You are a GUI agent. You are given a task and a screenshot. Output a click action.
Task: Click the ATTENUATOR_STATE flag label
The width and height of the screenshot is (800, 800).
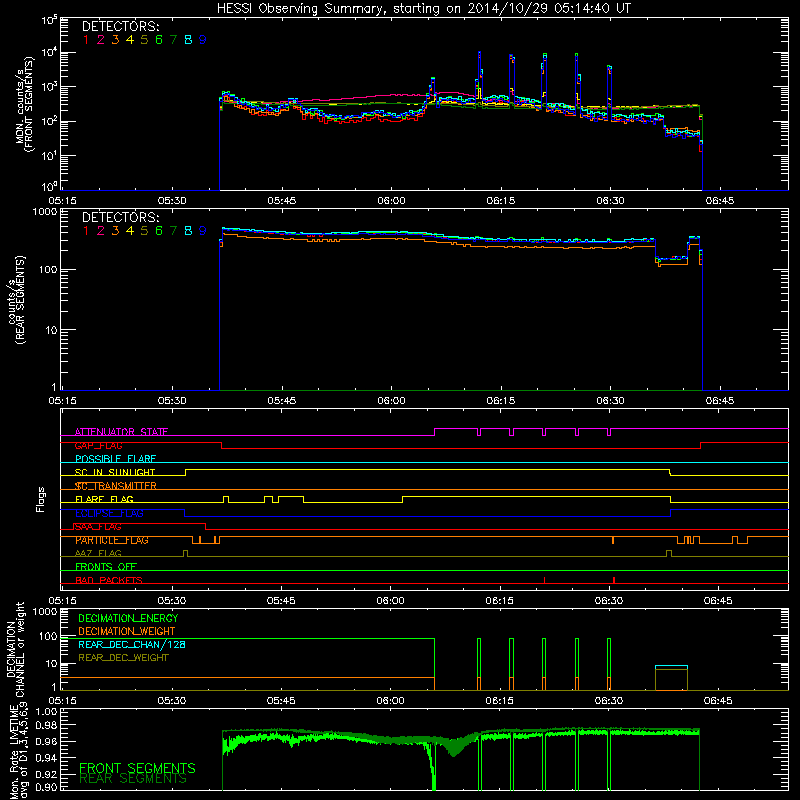click(x=121, y=432)
